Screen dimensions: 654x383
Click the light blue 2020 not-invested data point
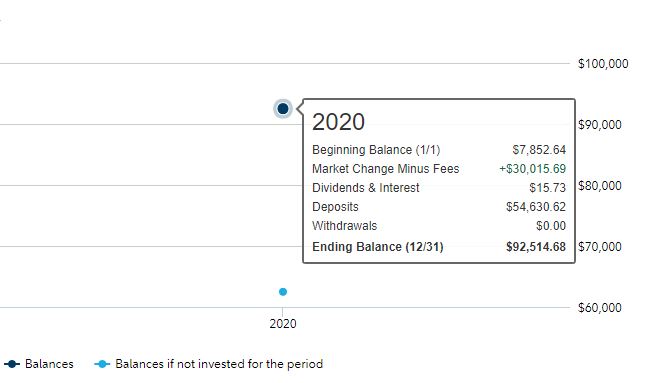coord(283,292)
